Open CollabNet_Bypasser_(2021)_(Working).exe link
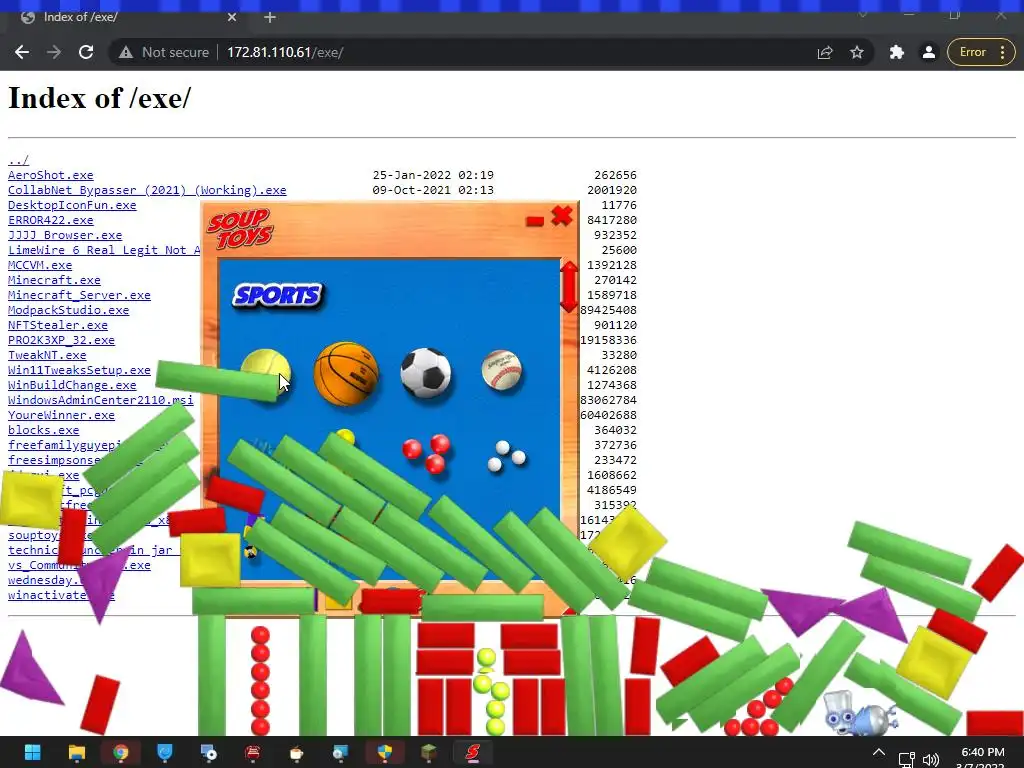This screenshot has width=1024, height=768. [147, 190]
